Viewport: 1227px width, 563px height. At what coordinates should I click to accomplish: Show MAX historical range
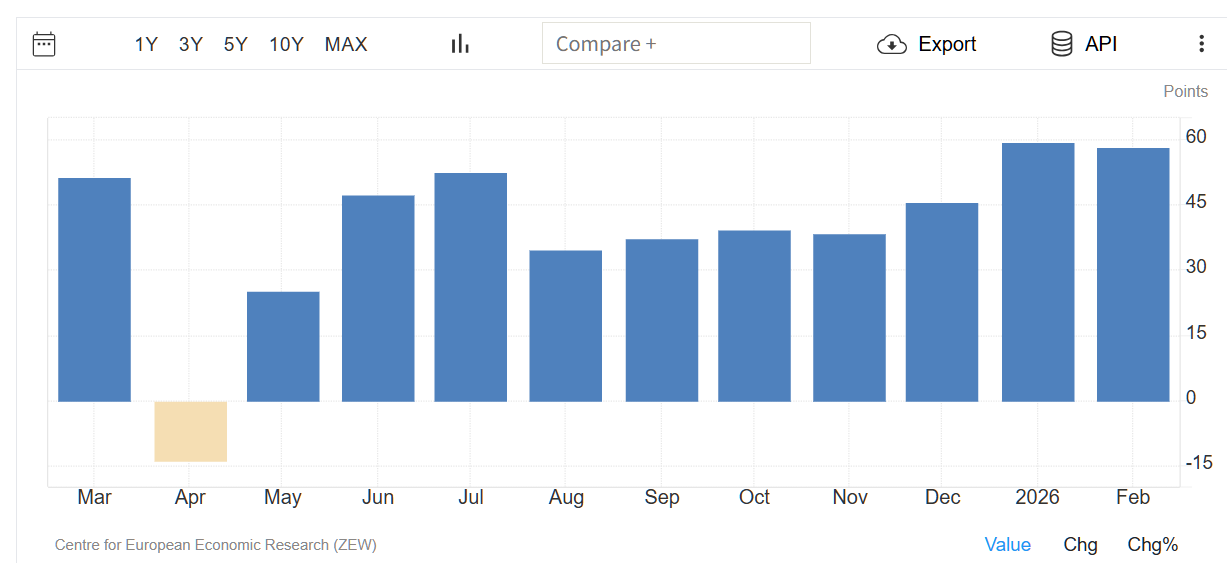(x=346, y=44)
